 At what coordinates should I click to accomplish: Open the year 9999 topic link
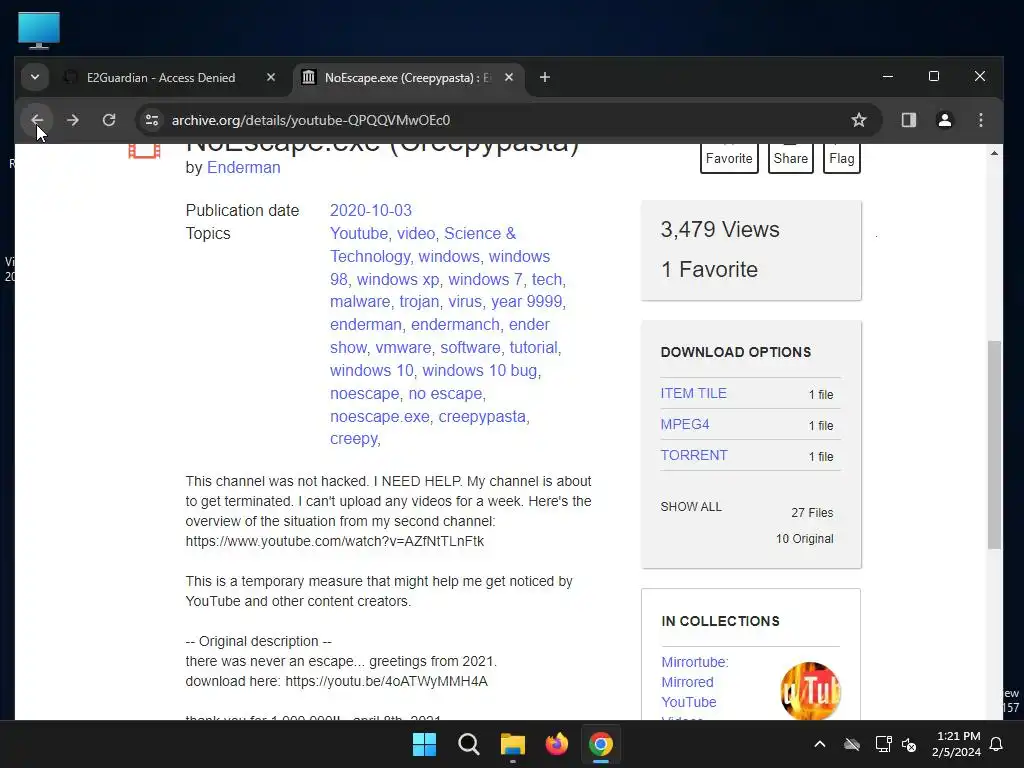pos(526,301)
